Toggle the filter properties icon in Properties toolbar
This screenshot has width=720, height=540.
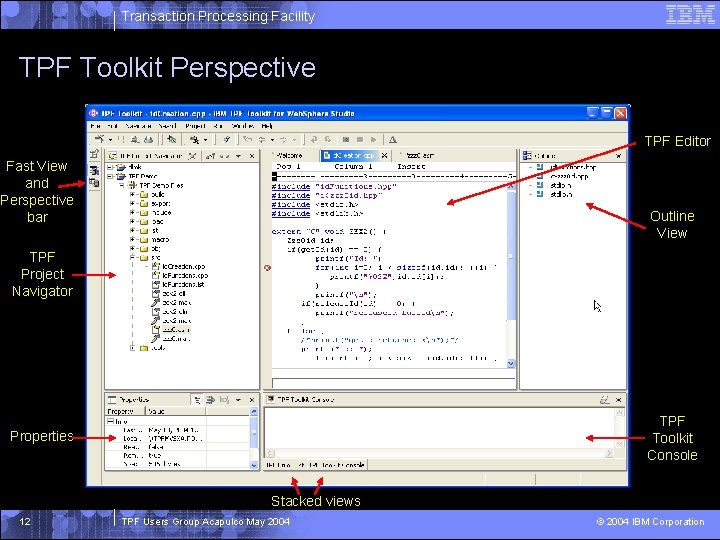tap(210, 400)
